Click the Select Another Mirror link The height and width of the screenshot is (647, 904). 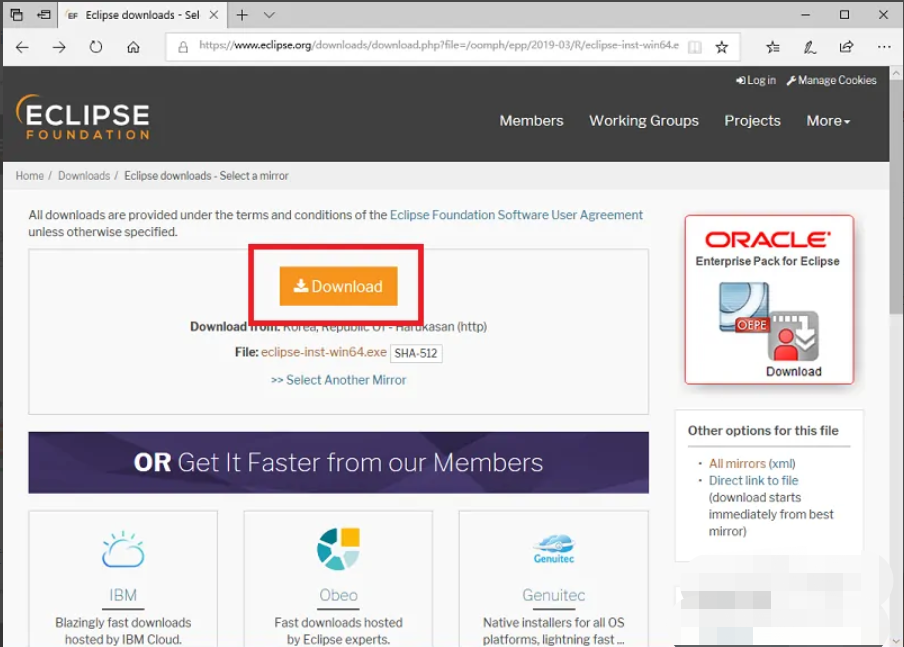[x=338, y=380]
